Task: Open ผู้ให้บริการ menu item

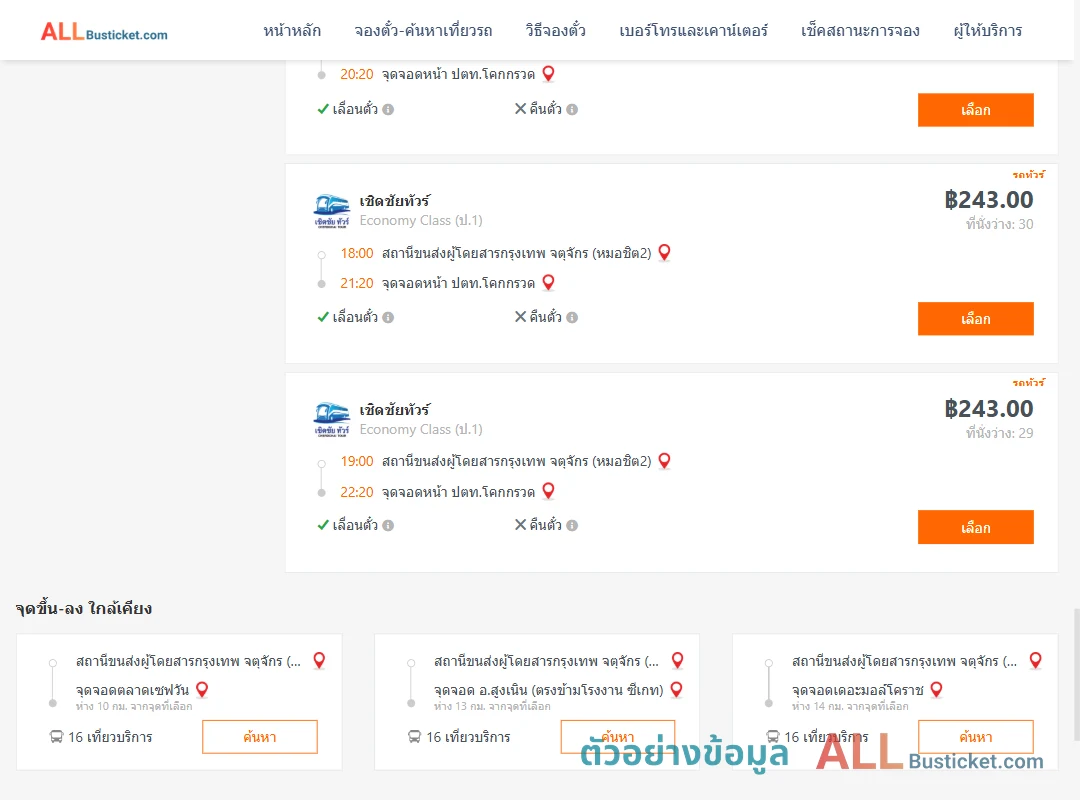Action: [987, 31]
